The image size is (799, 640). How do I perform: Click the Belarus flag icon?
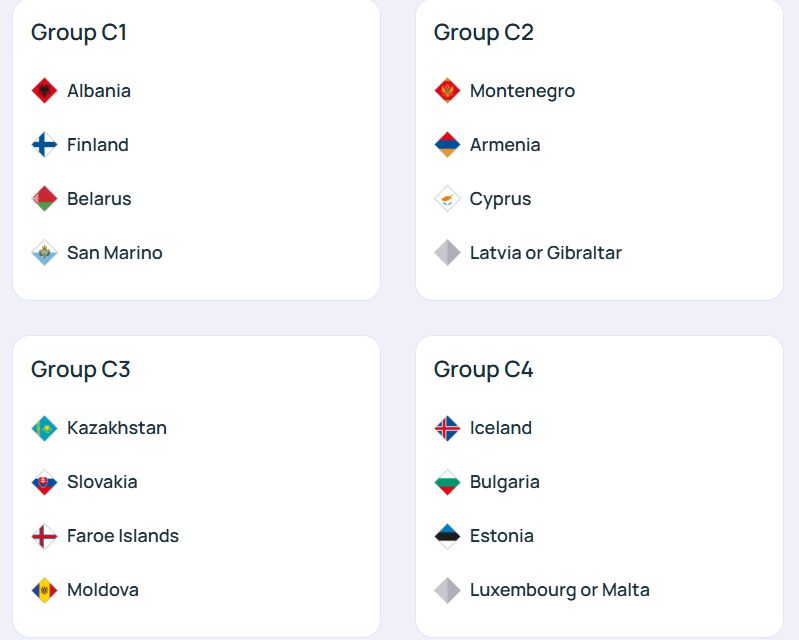(x=44, y=199)
